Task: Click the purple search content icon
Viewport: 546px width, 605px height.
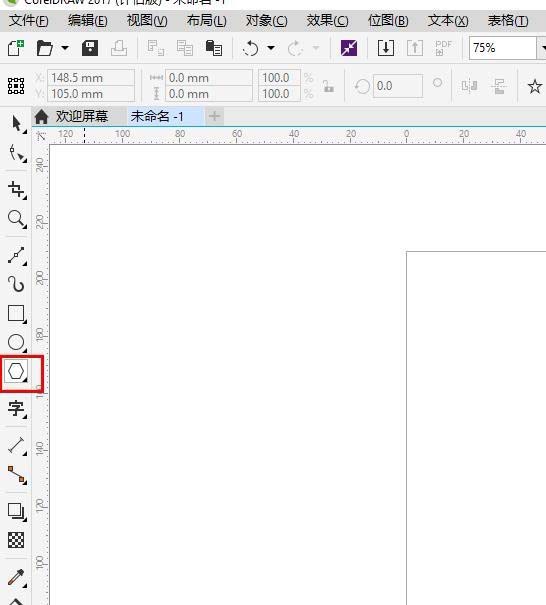Action: click(349, 48)
